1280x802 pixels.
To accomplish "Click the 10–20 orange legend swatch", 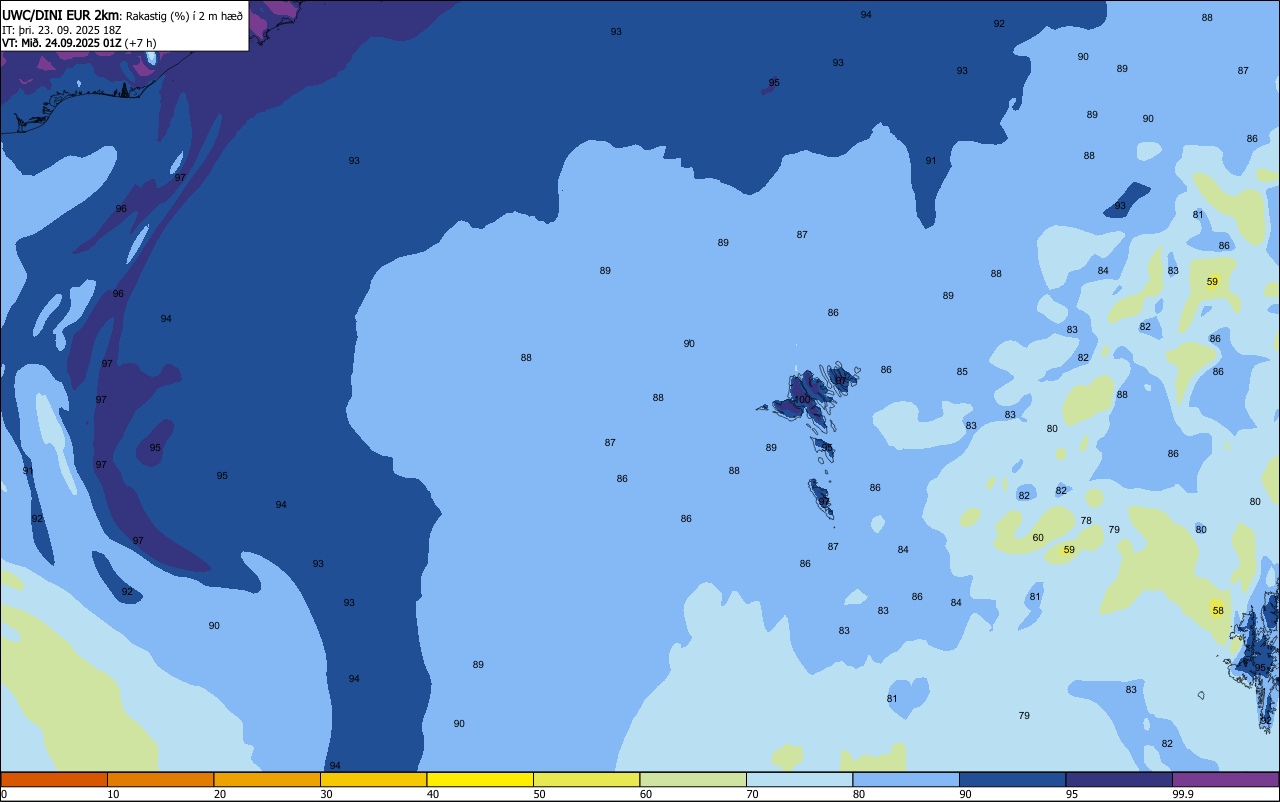I will [160, 779].
